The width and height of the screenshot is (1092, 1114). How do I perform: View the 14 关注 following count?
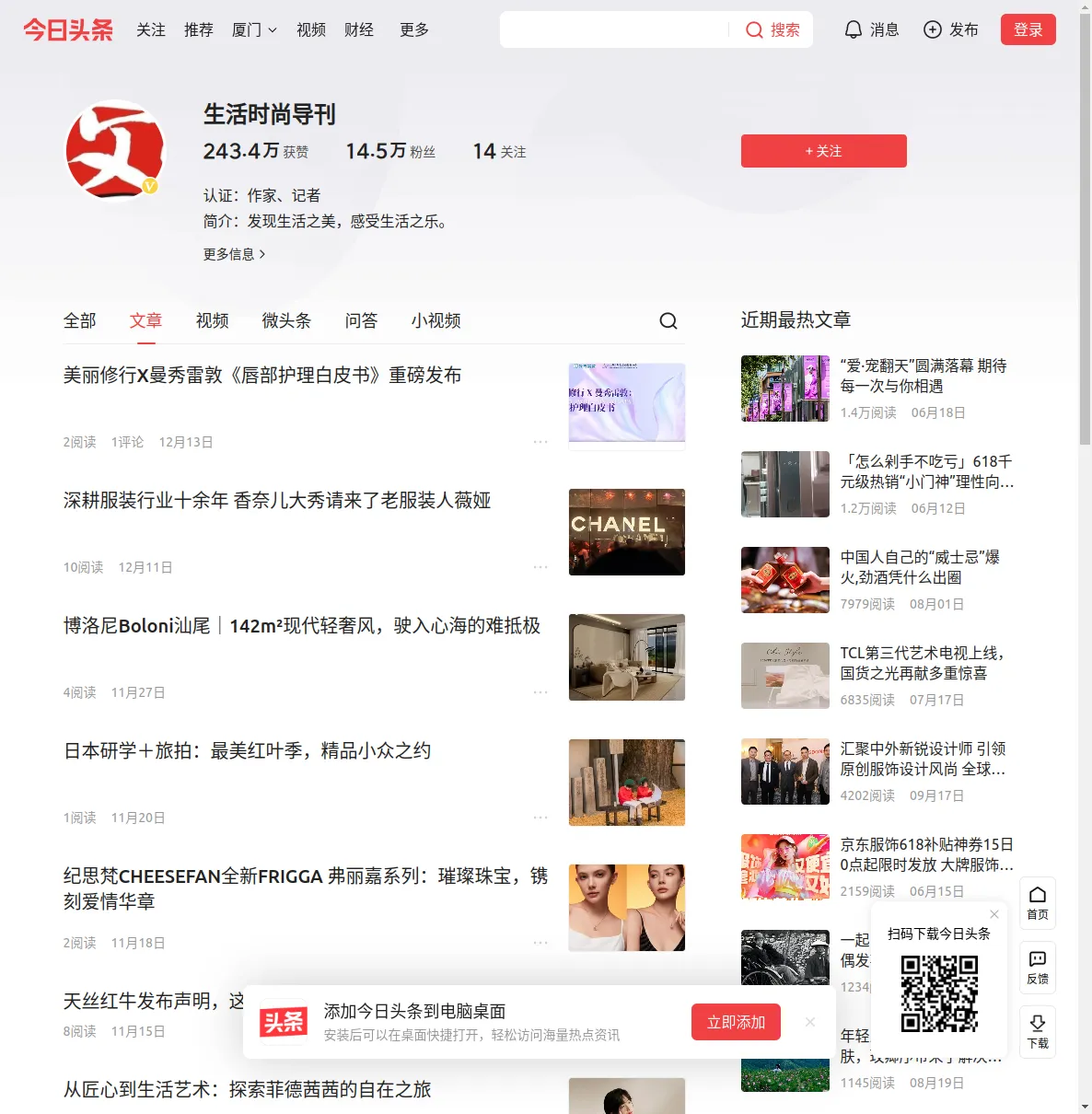click(x=500, y=151)
